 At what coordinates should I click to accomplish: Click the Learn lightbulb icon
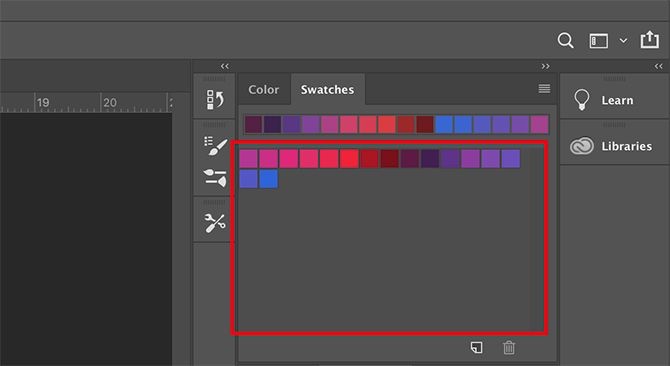[x=582, y=100]
